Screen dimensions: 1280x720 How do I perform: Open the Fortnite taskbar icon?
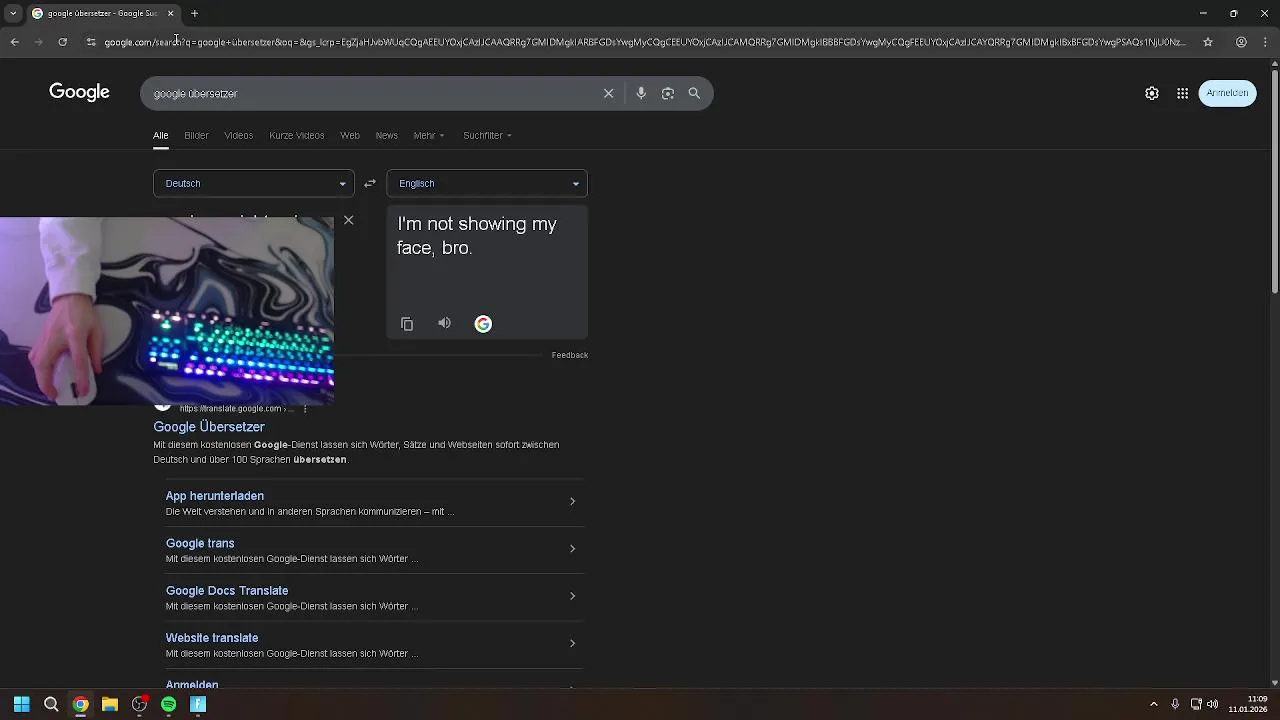(198, 704)
